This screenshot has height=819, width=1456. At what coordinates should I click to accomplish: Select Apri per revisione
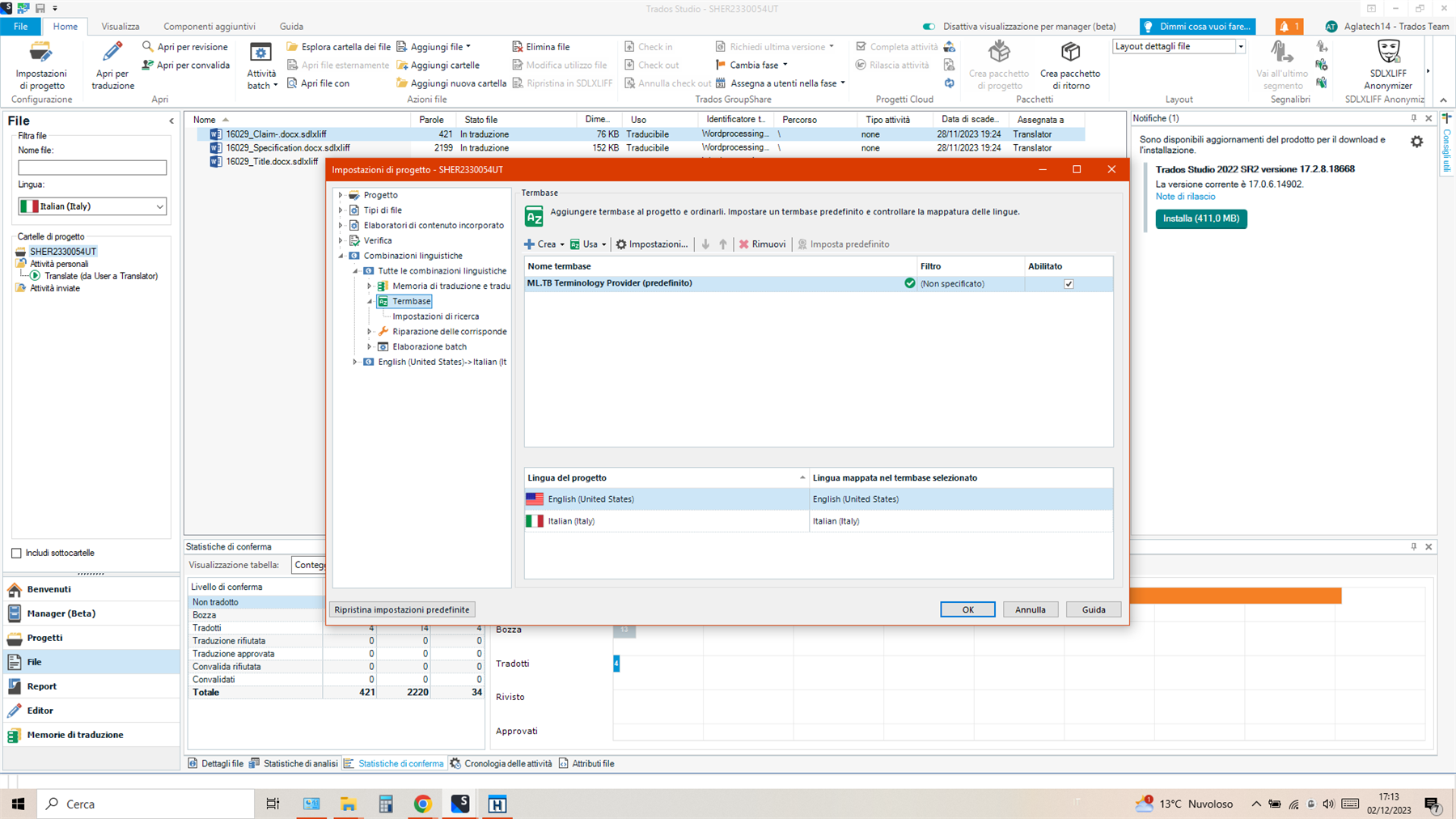184,47
